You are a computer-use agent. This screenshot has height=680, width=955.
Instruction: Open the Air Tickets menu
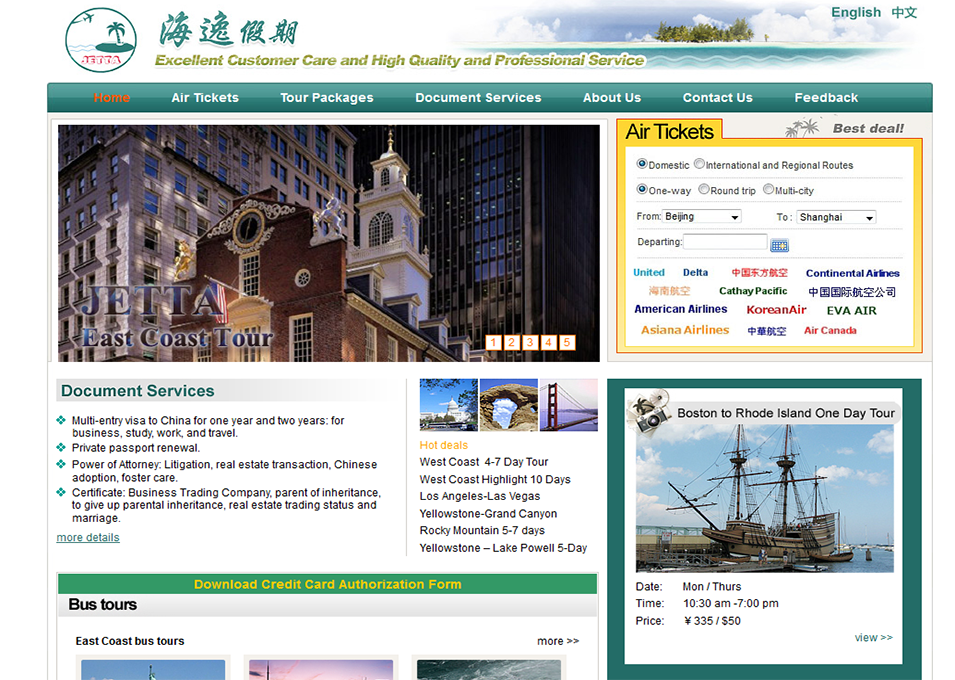(205, 97)
